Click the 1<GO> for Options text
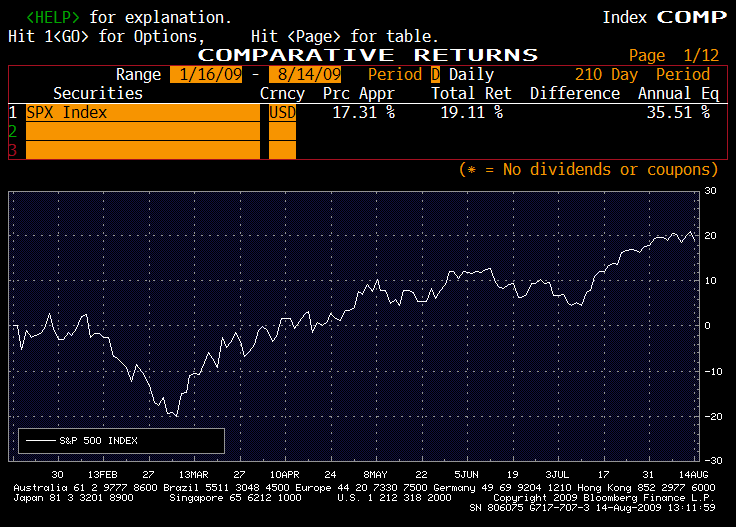Image resolution: width=736 pixels, height=527 pixels. pyautogui.click(x=107, y=37)
